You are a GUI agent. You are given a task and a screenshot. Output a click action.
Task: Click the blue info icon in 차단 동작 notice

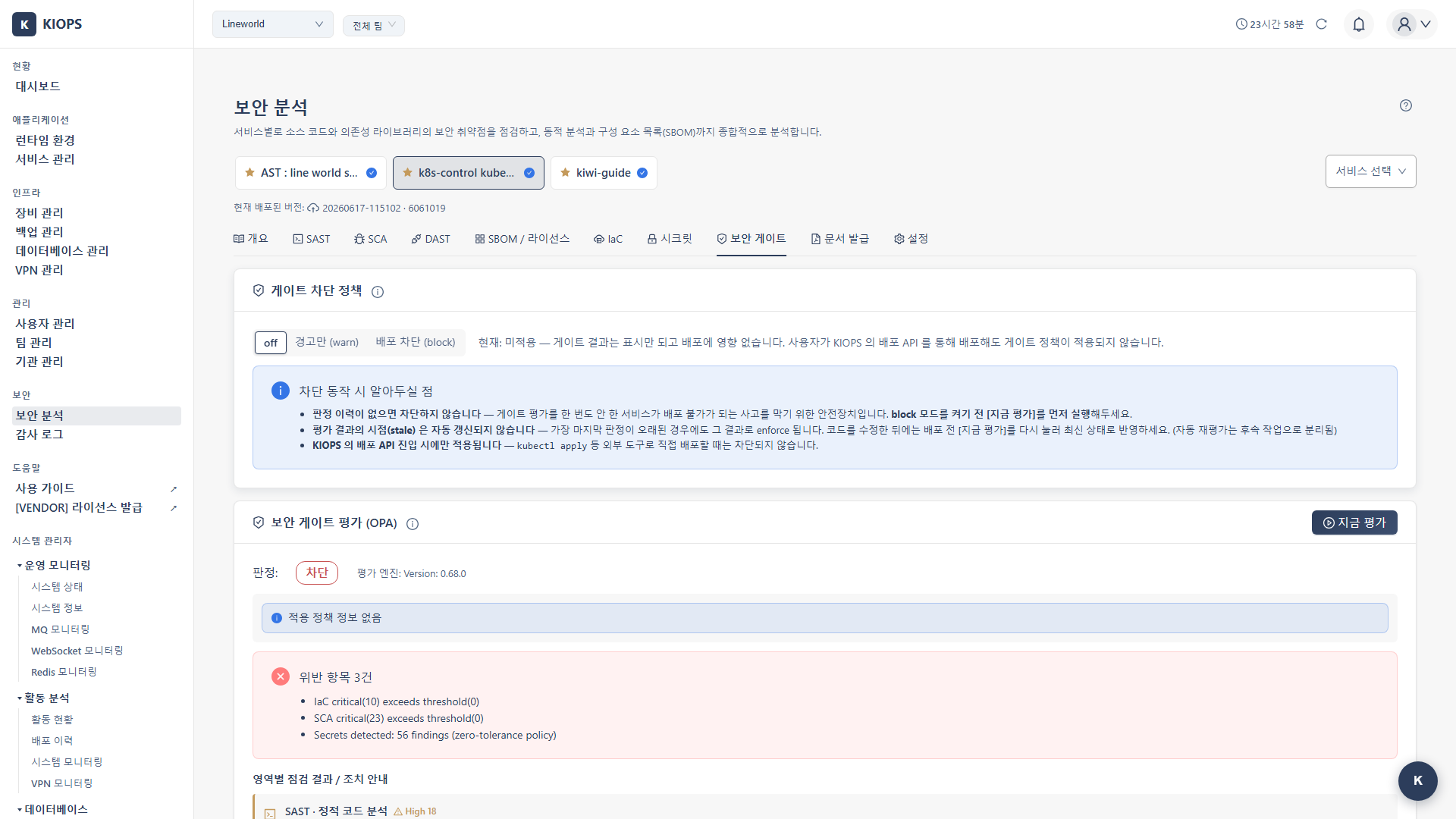point(280,391)
